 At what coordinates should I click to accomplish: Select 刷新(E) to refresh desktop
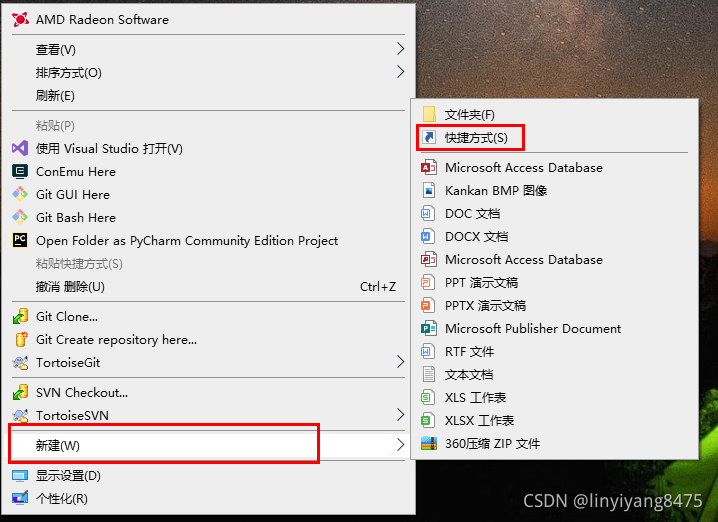coord(208,96)
